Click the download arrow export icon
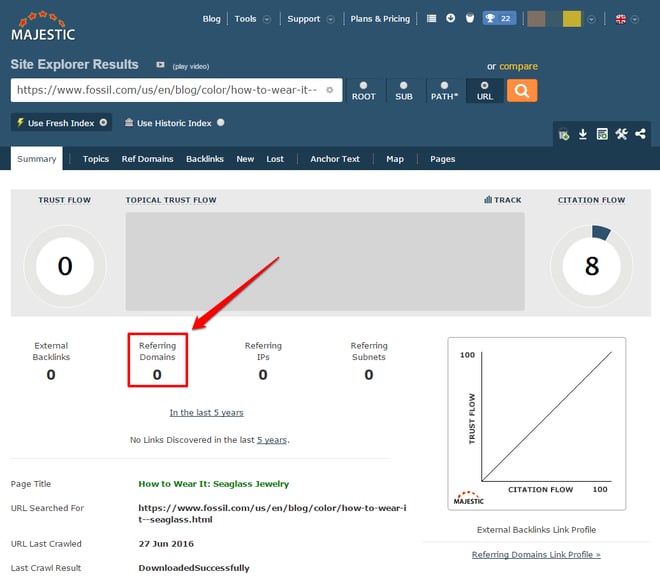 (583, 134)
